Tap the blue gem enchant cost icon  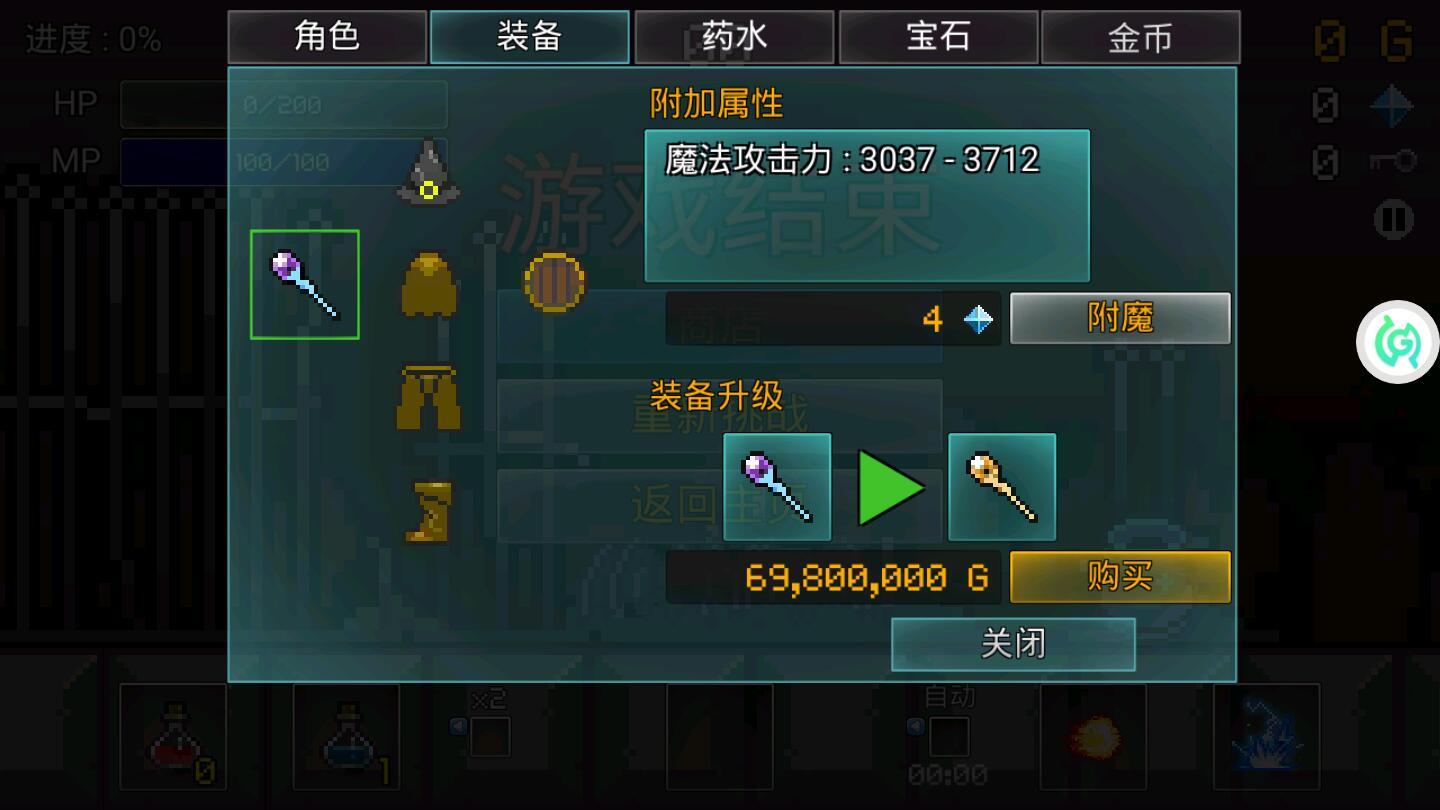(x=978, y=319)
